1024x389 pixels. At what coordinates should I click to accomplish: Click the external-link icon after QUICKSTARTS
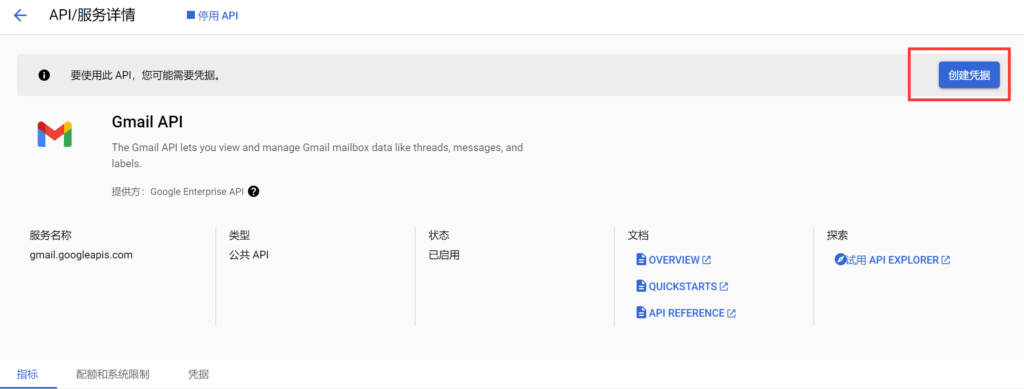point(724,287)
